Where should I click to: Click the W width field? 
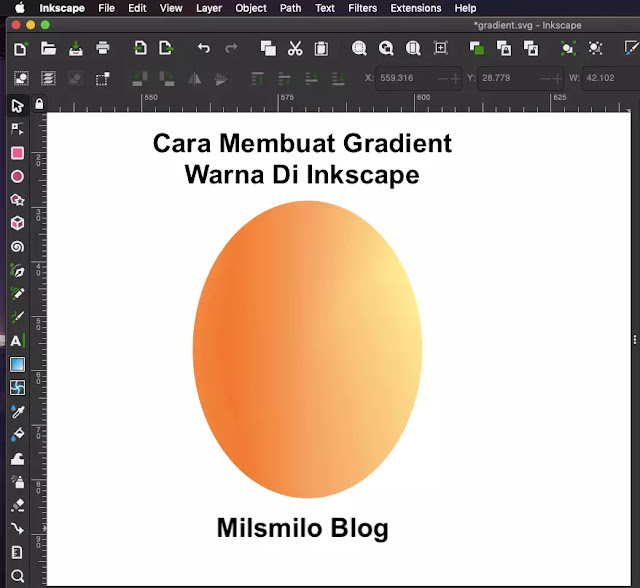tap(611, 78)
